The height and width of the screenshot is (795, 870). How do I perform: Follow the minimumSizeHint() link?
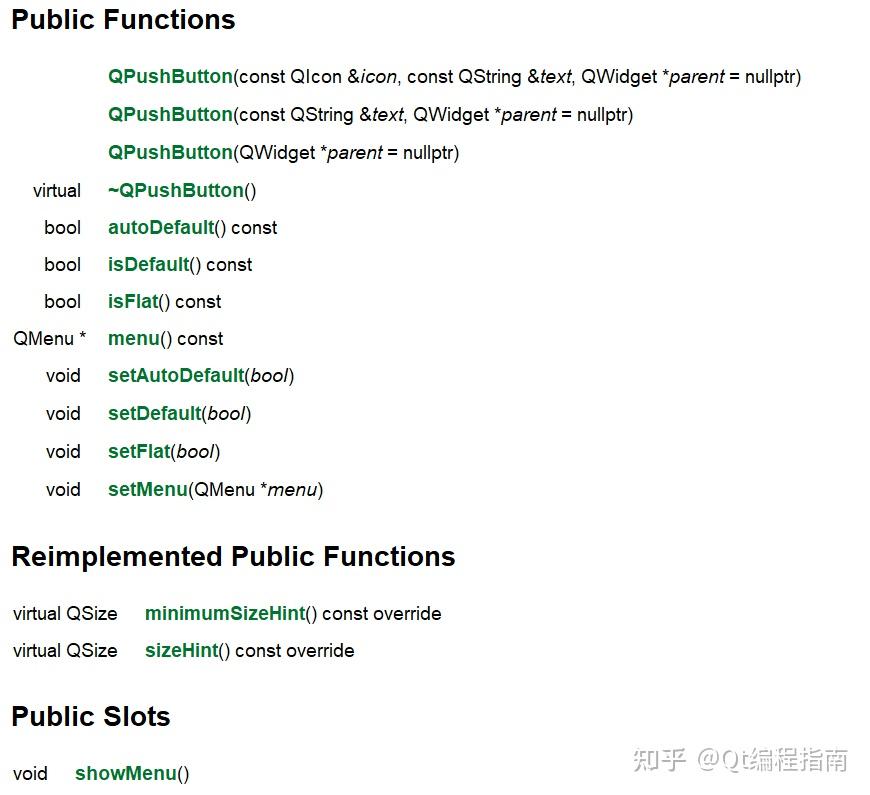[x=225, y=614]
